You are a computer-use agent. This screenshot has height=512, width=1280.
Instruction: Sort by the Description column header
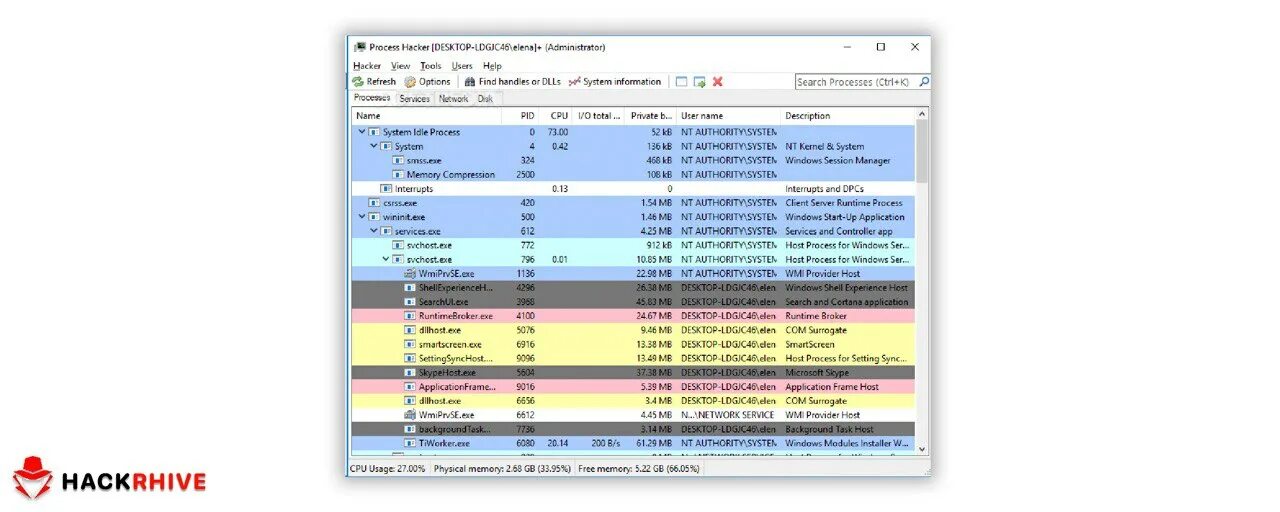(x=848, y=116)
